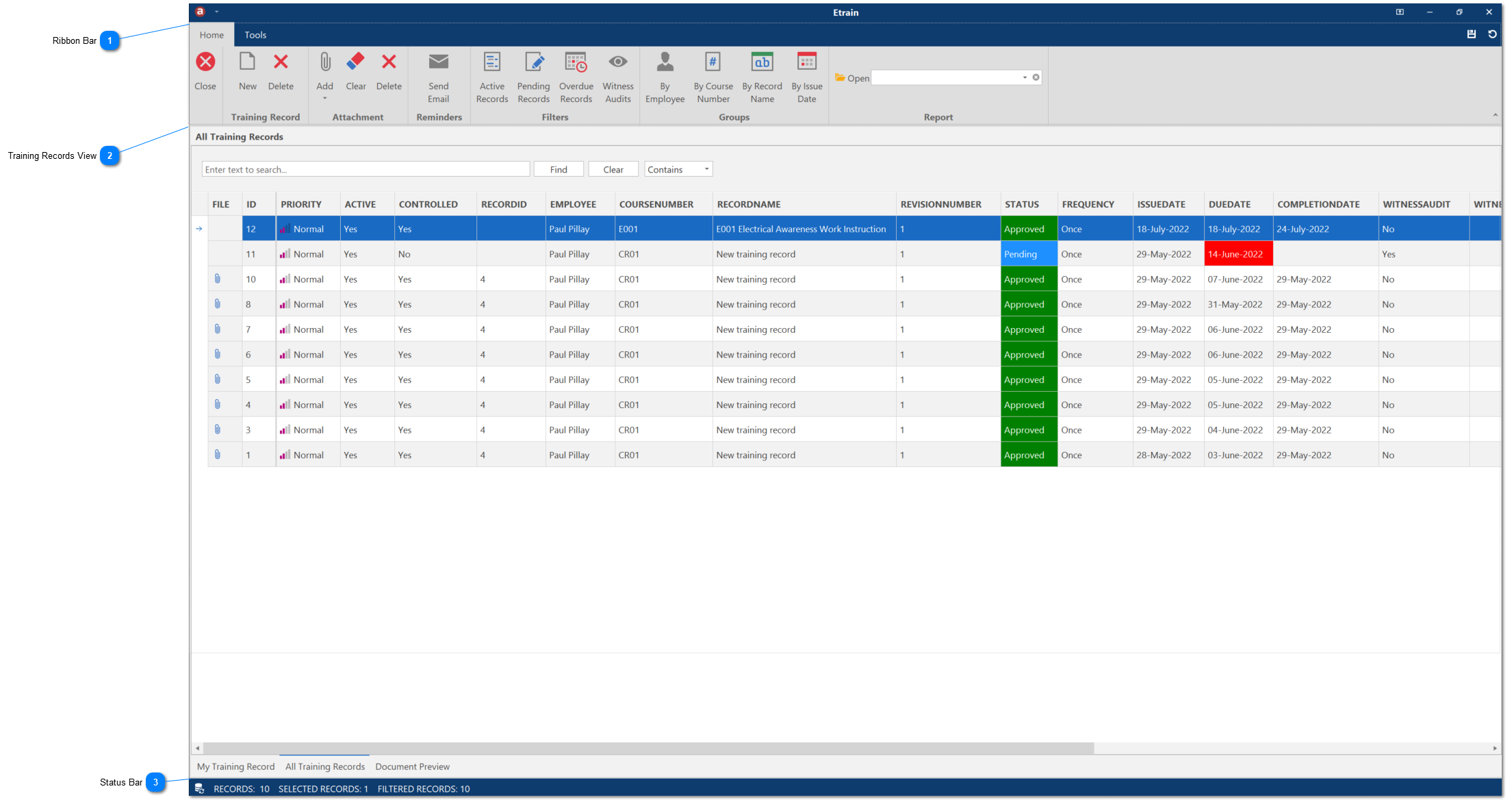Click the search text input field
This screenshot has width=1512, height=804.
pyautogui.click(x=366, y=169)
